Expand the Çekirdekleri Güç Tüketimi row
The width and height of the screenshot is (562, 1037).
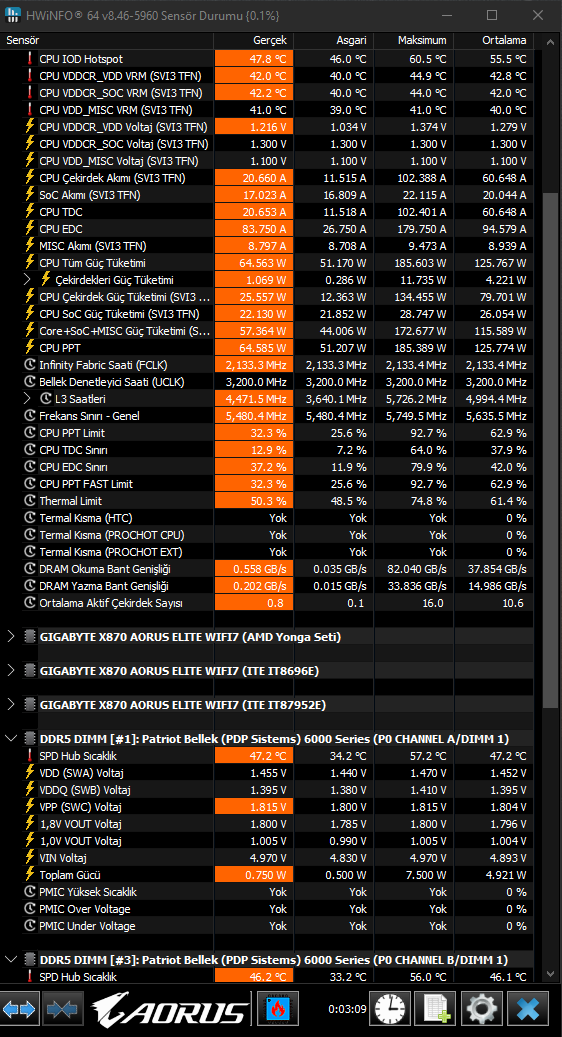pyautogui.click(x=27, y=280)
